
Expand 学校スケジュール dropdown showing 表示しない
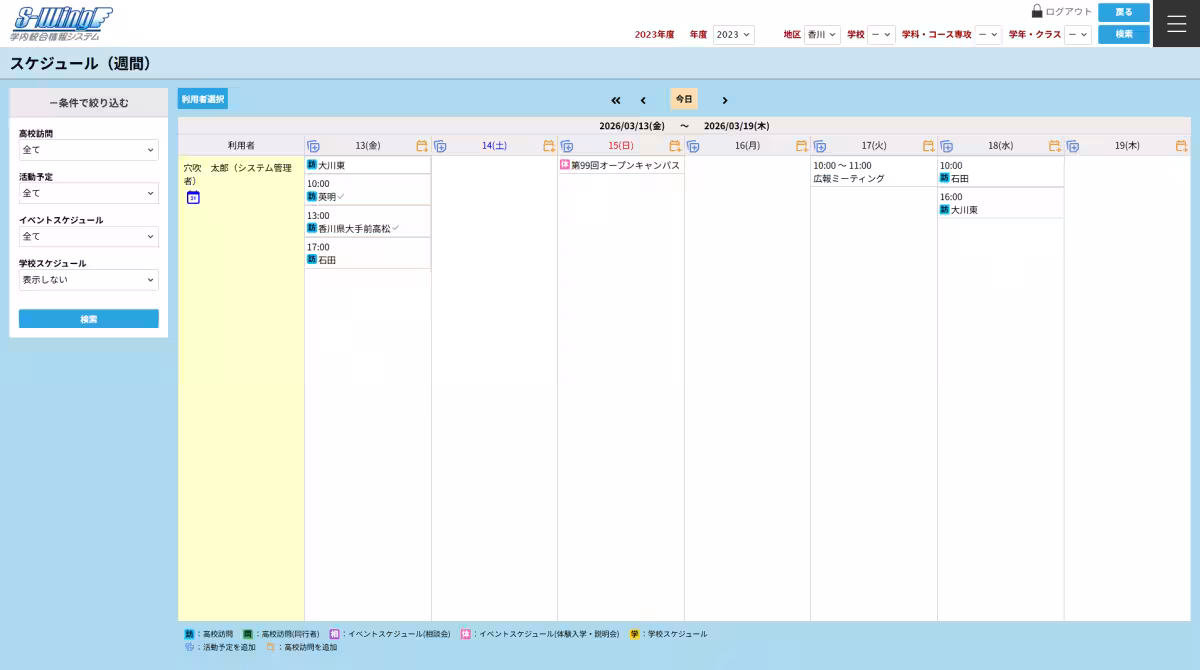coord(89,280)
